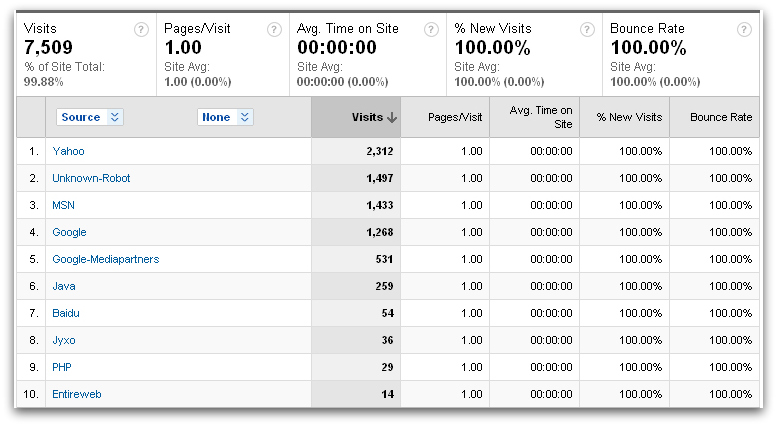Click the Baidu source link

pos(65,313)
